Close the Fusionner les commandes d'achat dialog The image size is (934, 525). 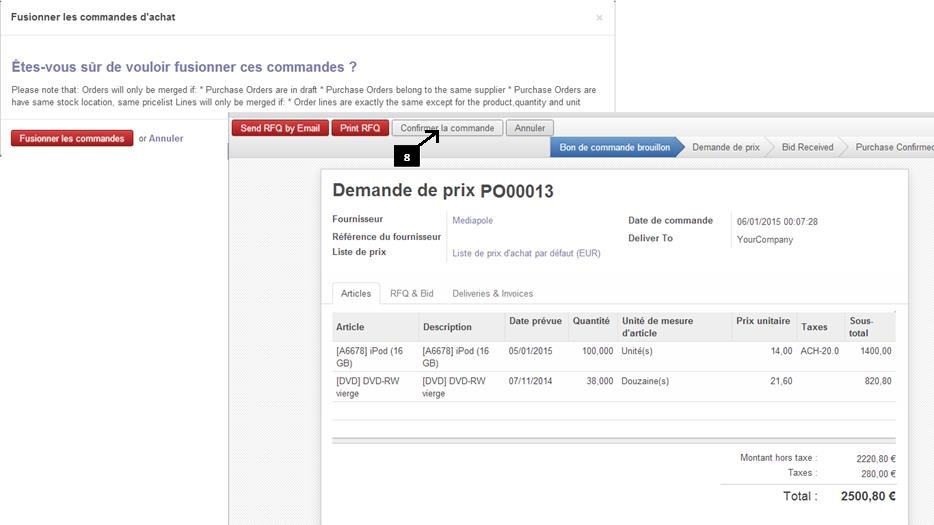pos(599,18)
